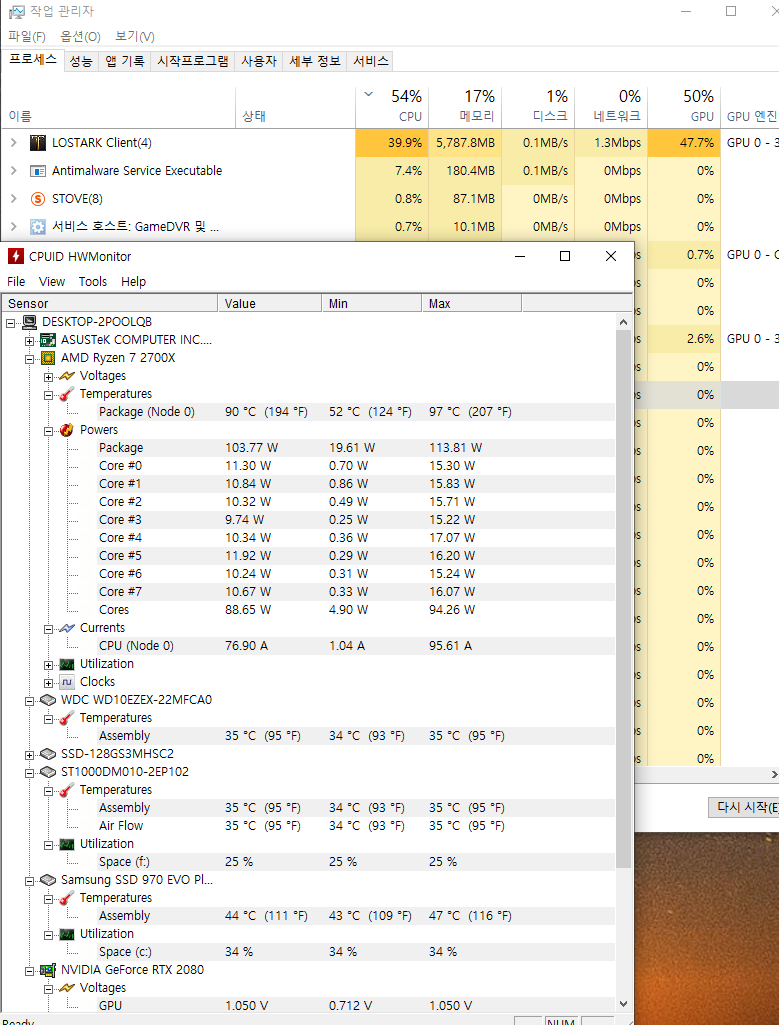
Task: Expand the SSD-128GS3MHSC2 node
Action: tap(29, 755)
